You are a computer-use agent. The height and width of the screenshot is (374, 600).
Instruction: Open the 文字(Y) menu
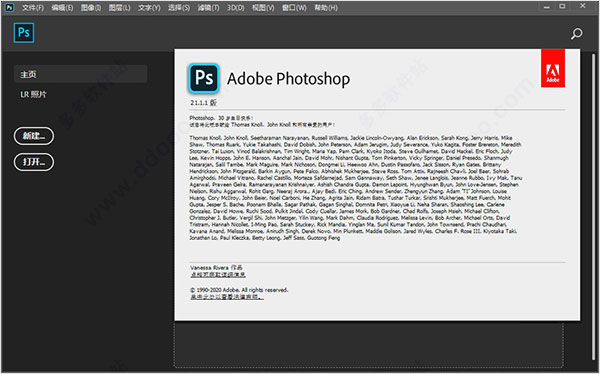(149, 8)
